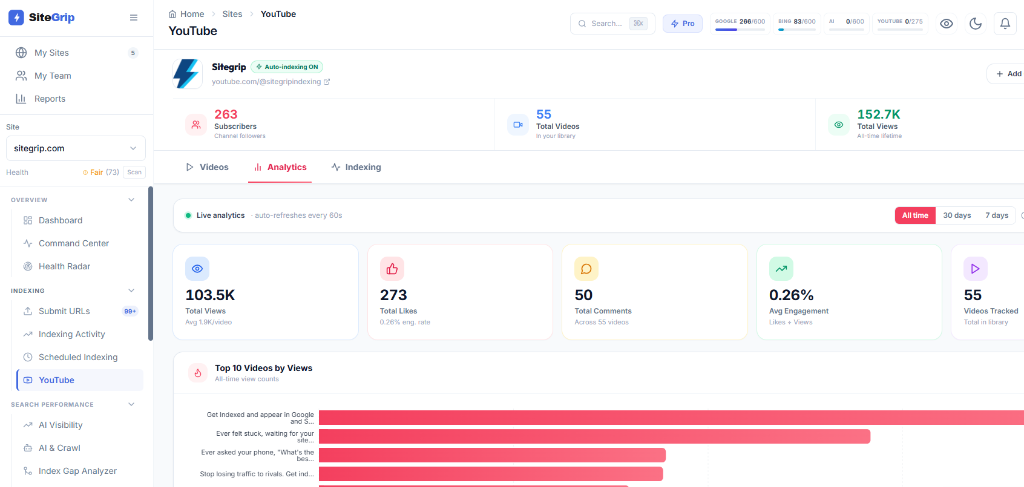This screenshot has width=1024, height=487.
Task: Open the notifications bell
Action: (x=1005, y=24)
